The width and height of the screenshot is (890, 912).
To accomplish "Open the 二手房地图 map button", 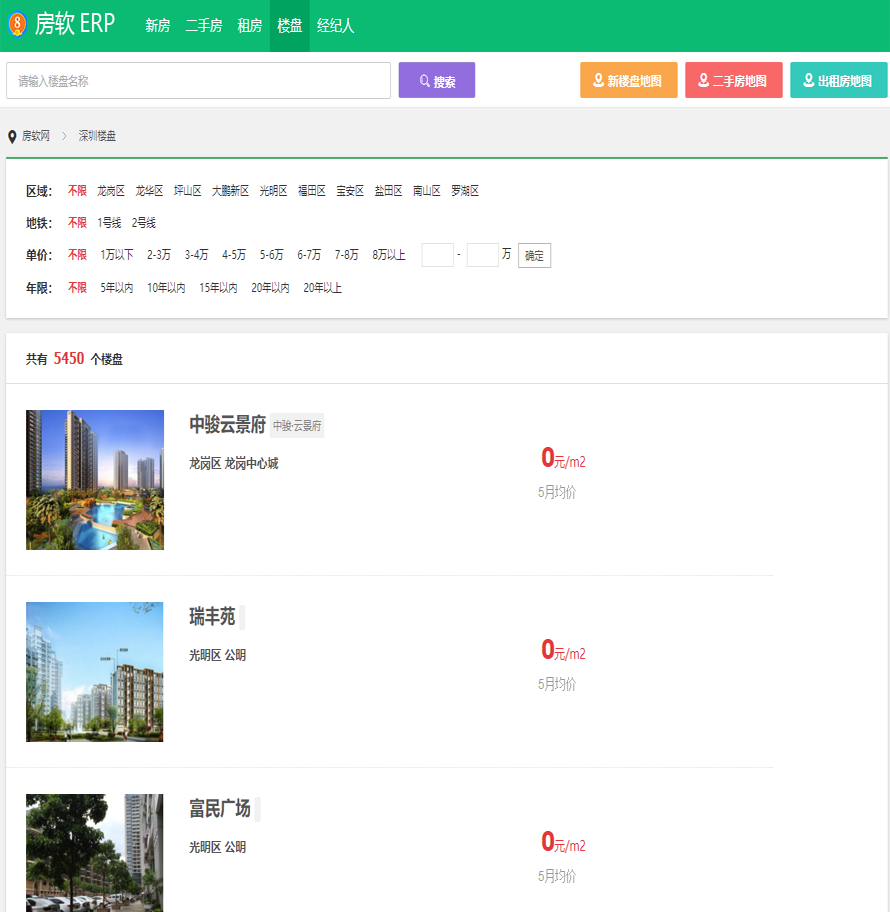I will [x=734, y=80].
